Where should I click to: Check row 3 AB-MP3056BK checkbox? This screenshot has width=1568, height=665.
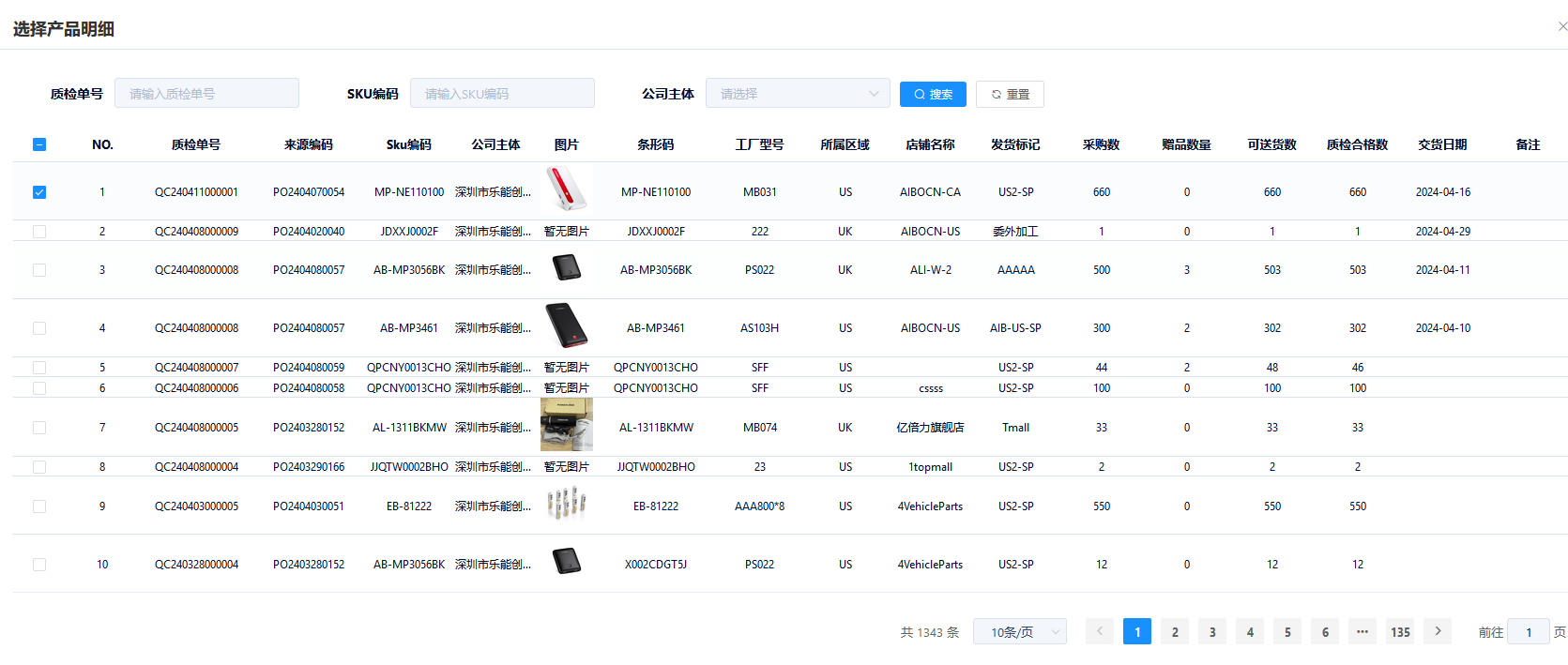pos(39,270)
